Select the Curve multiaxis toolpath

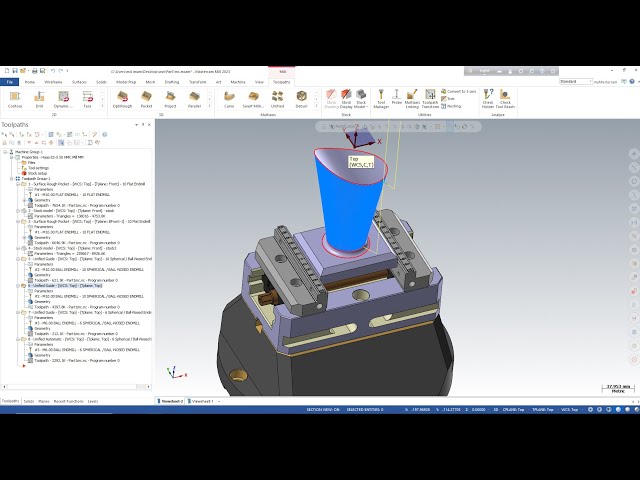point(229,100)
